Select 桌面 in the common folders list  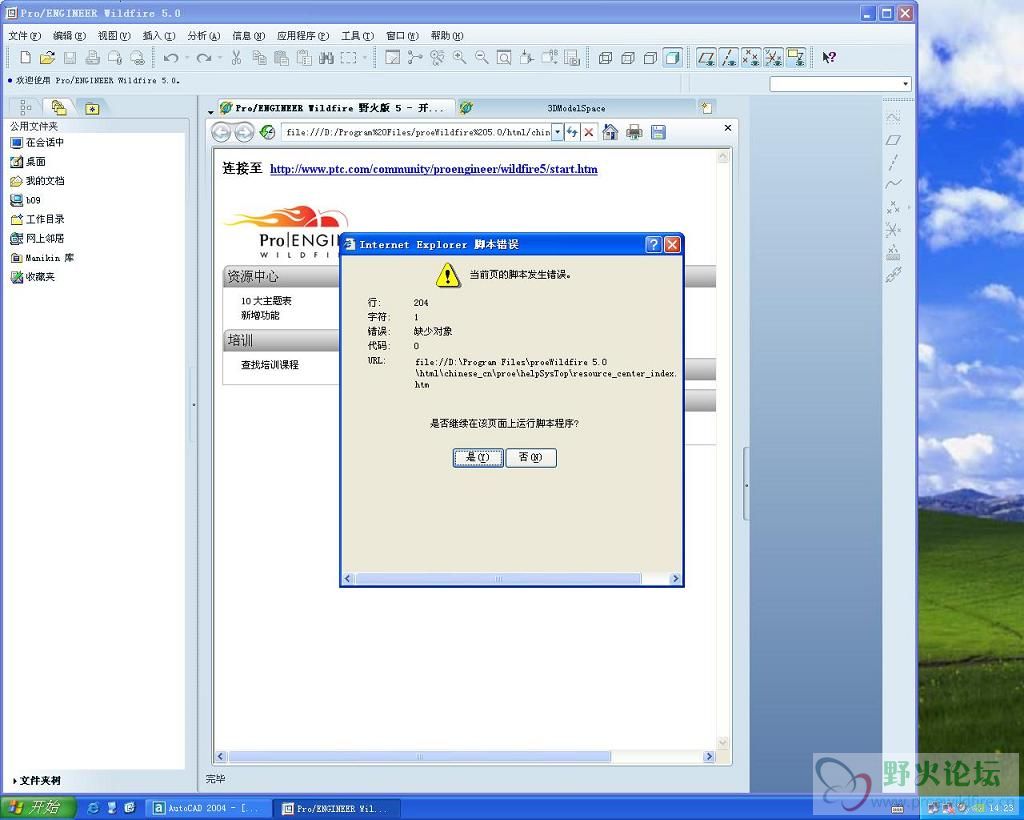coord(28,161)
